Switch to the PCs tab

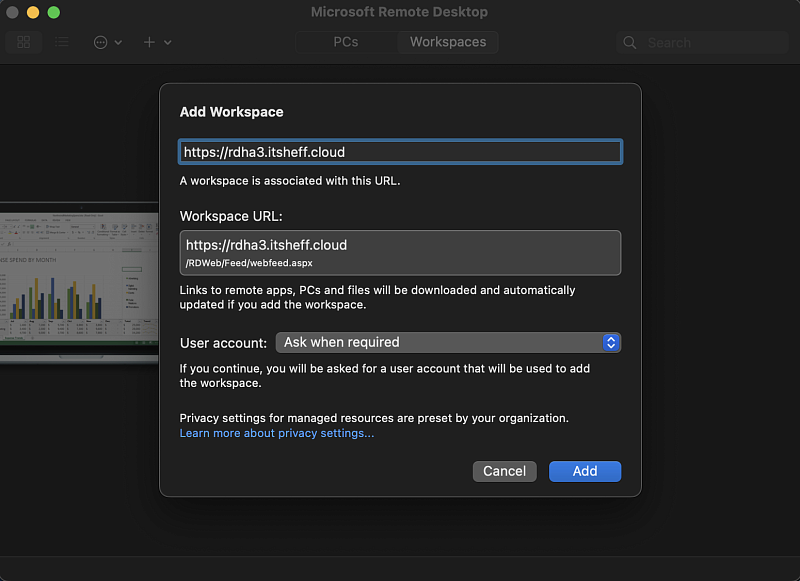point(345,42)
